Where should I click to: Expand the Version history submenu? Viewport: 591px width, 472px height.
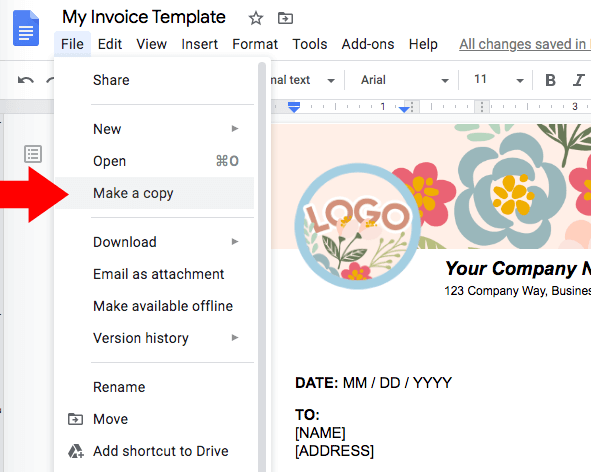pyautogui.click(x=155, y=338)
